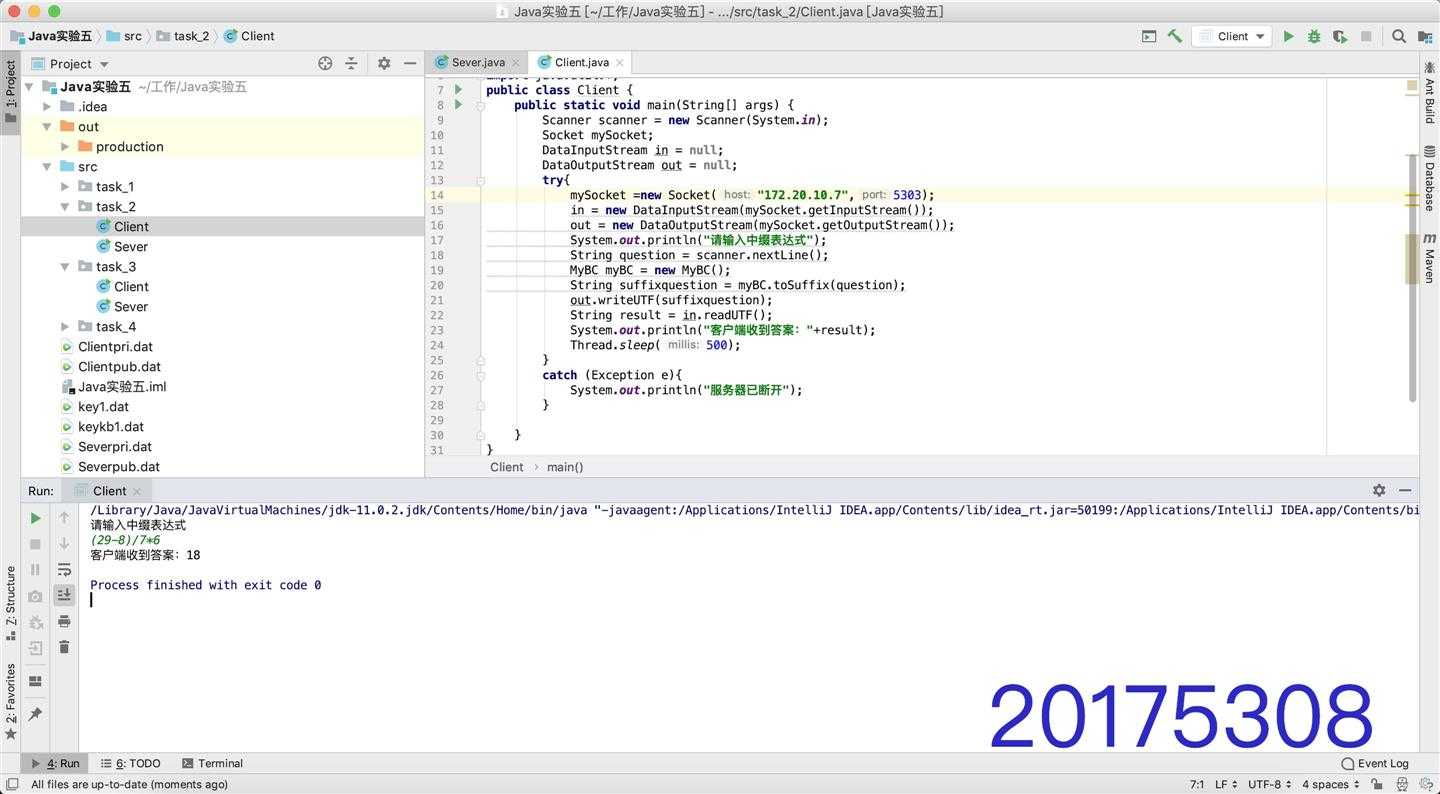
Task: Collapse the out folder
Action: pyautogui.click(x=47, y=126)
